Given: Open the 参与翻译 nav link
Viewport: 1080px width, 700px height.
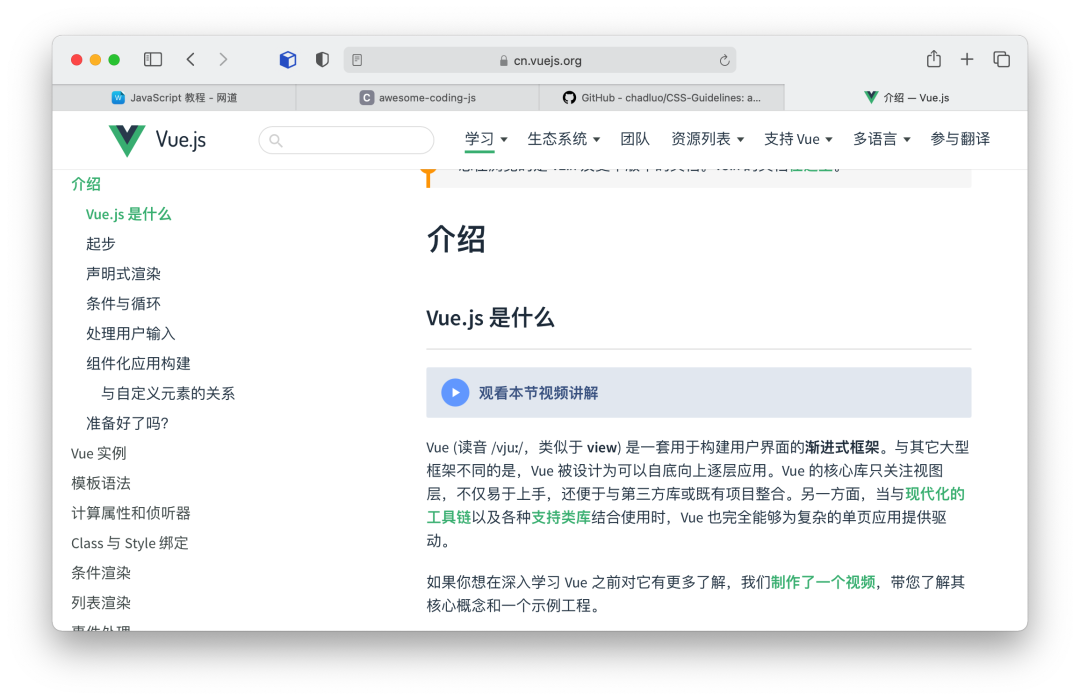Looking at the screenshot, I should (x=960, y=139).
